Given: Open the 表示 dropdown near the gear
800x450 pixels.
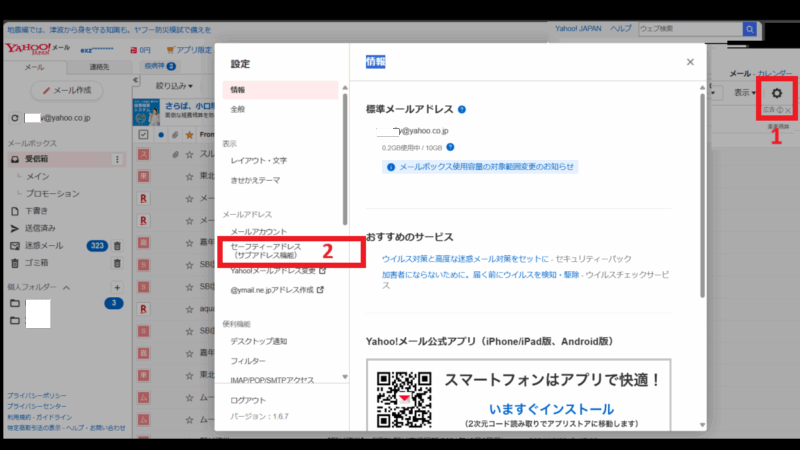Looking at the screenshot, I should (744, 93).
